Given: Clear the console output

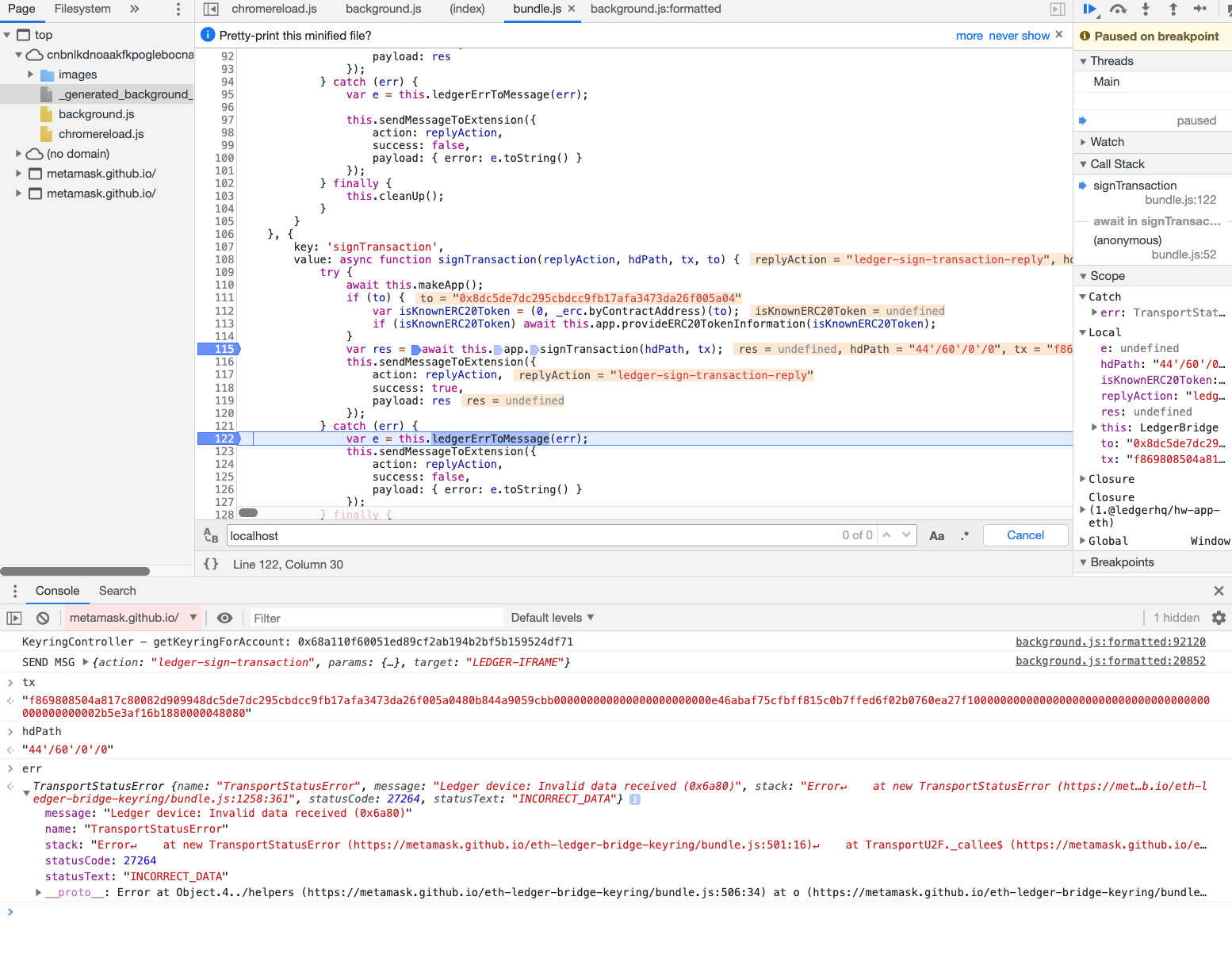Looking at the screenshot, I should point(41,618).
